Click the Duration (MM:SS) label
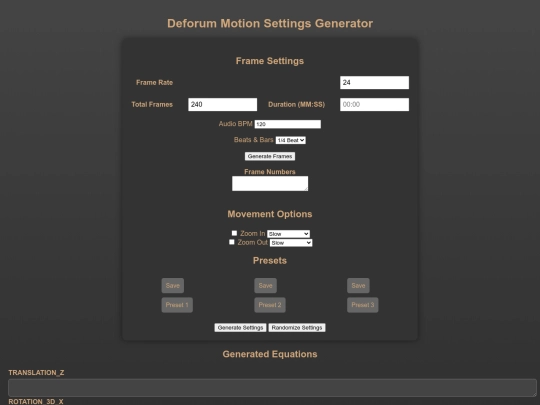The height and width of the screenshot is (405, 540). [297, 104]
